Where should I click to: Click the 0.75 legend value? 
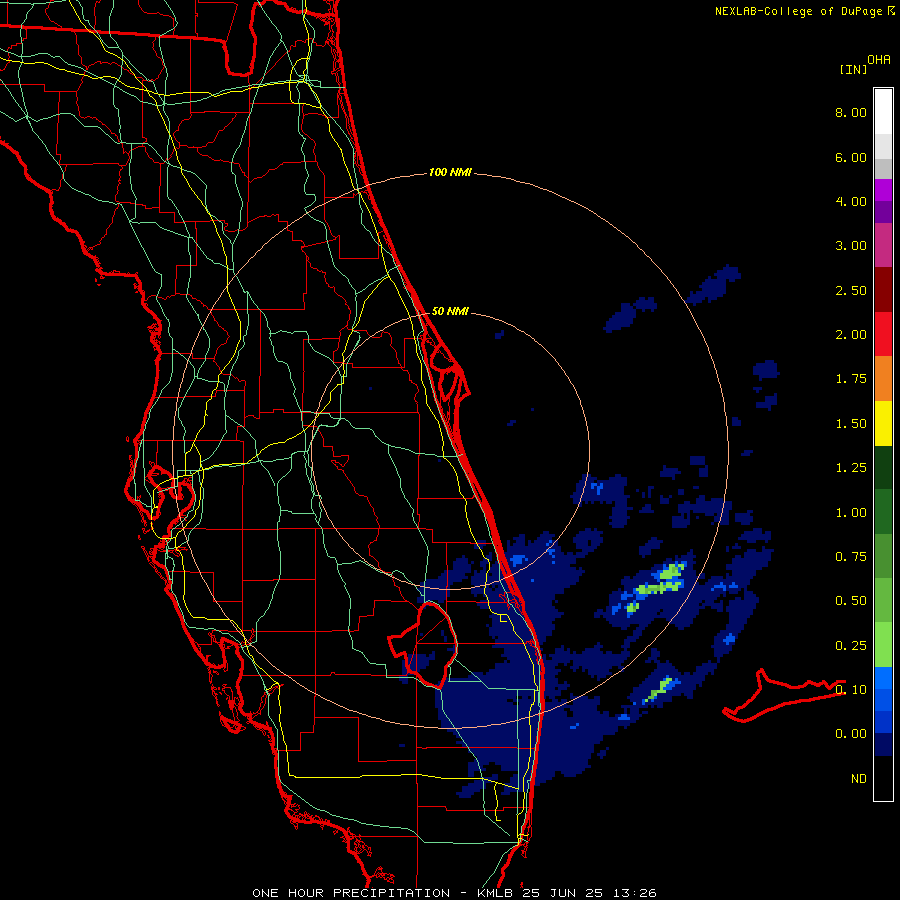[851, 557]
